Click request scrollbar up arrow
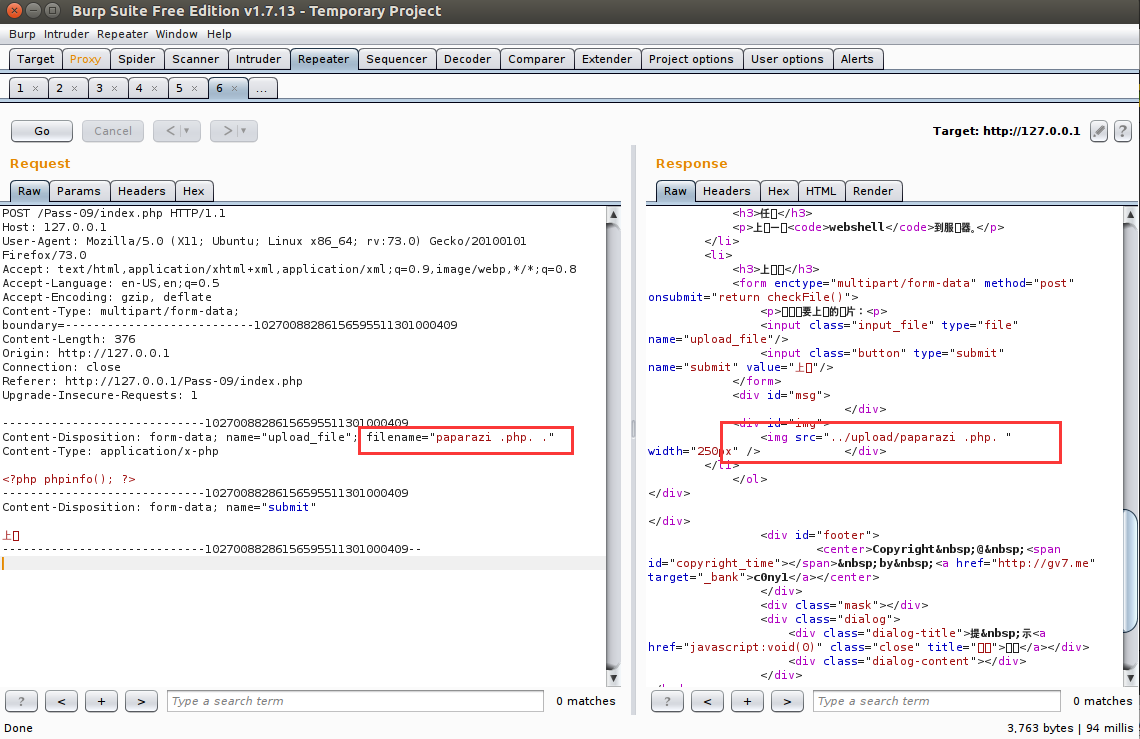 [x=613, y=215]
